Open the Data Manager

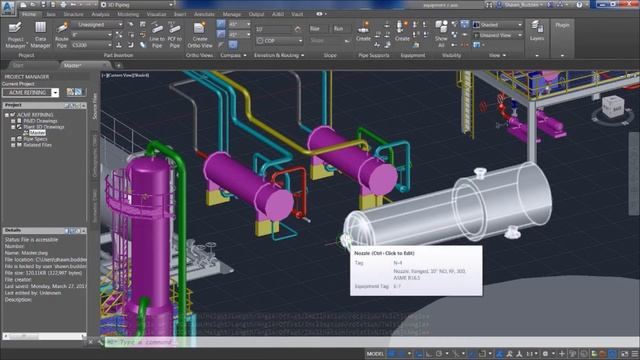click(x=40, y=35)
